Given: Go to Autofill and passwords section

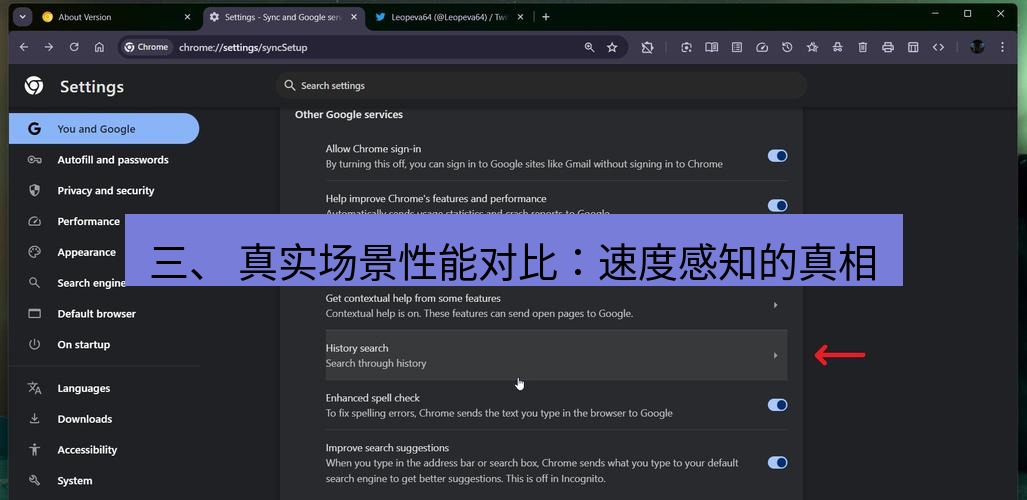Looking at the screenshot, I should click(x=113, y=160).
